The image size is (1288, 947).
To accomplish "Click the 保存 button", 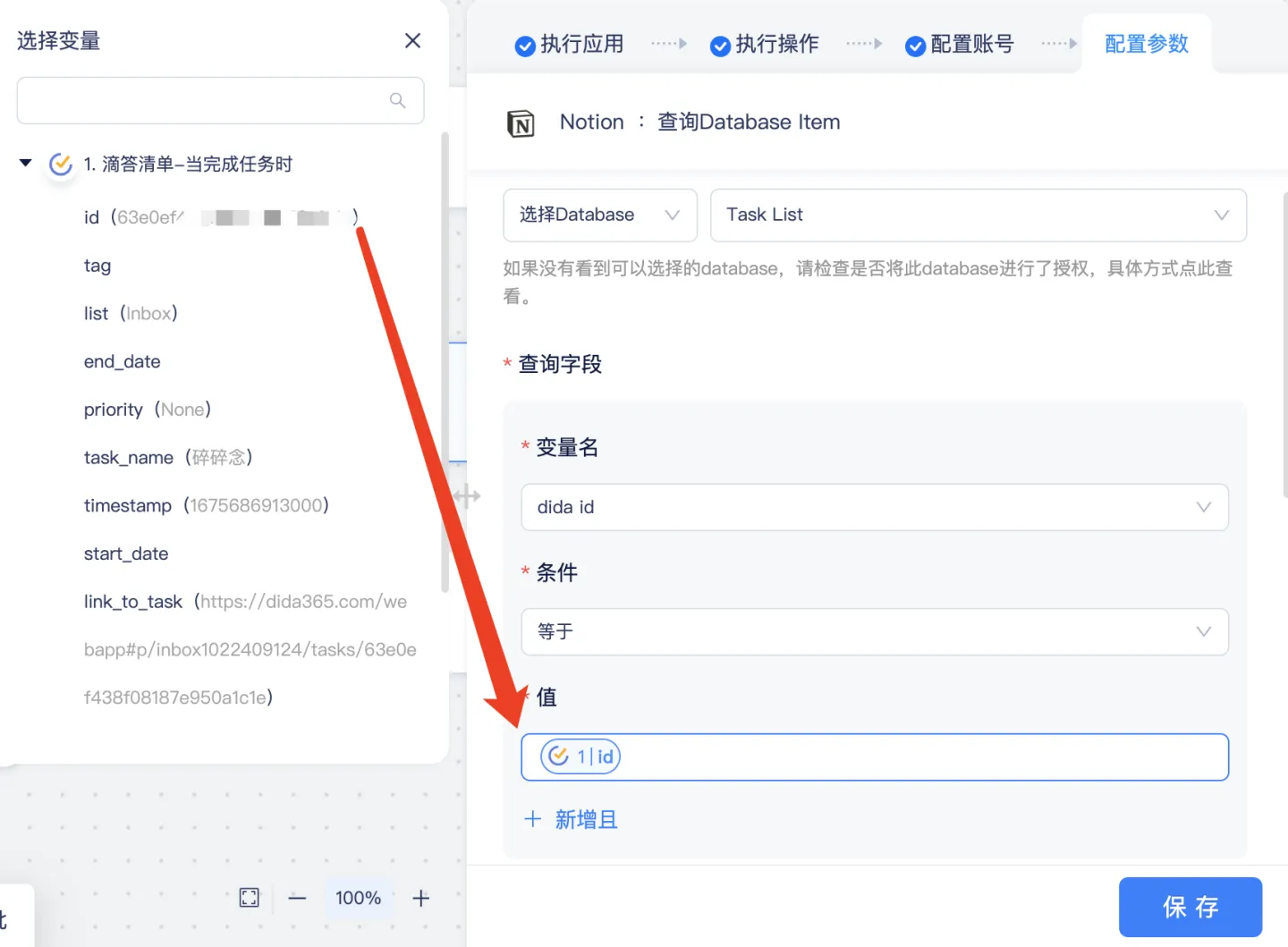I will click(x=1191, y=907).
